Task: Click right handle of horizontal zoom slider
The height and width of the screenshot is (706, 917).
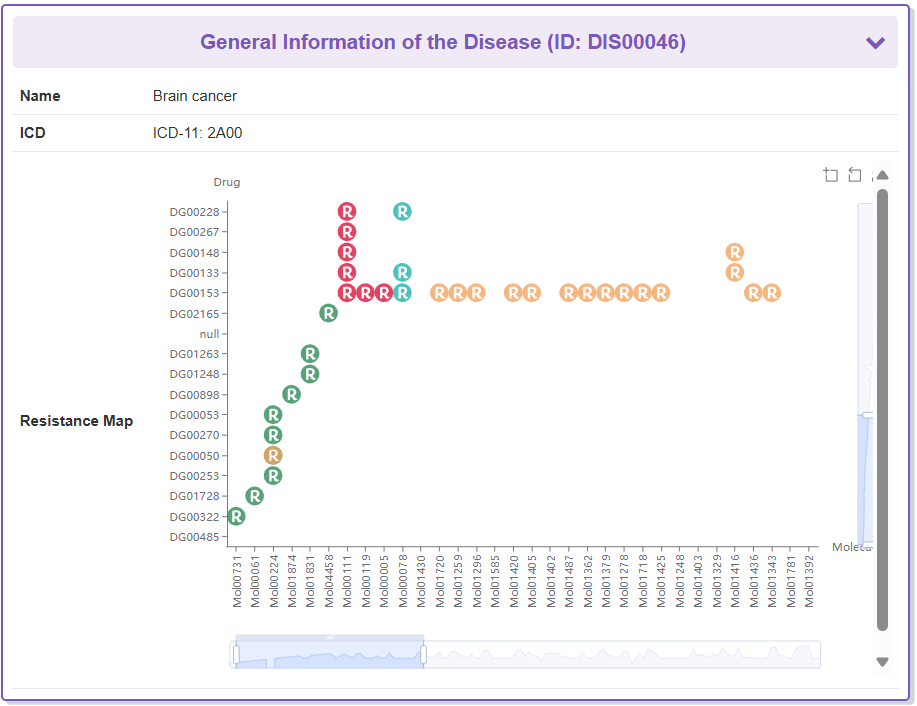Action: 424,654
